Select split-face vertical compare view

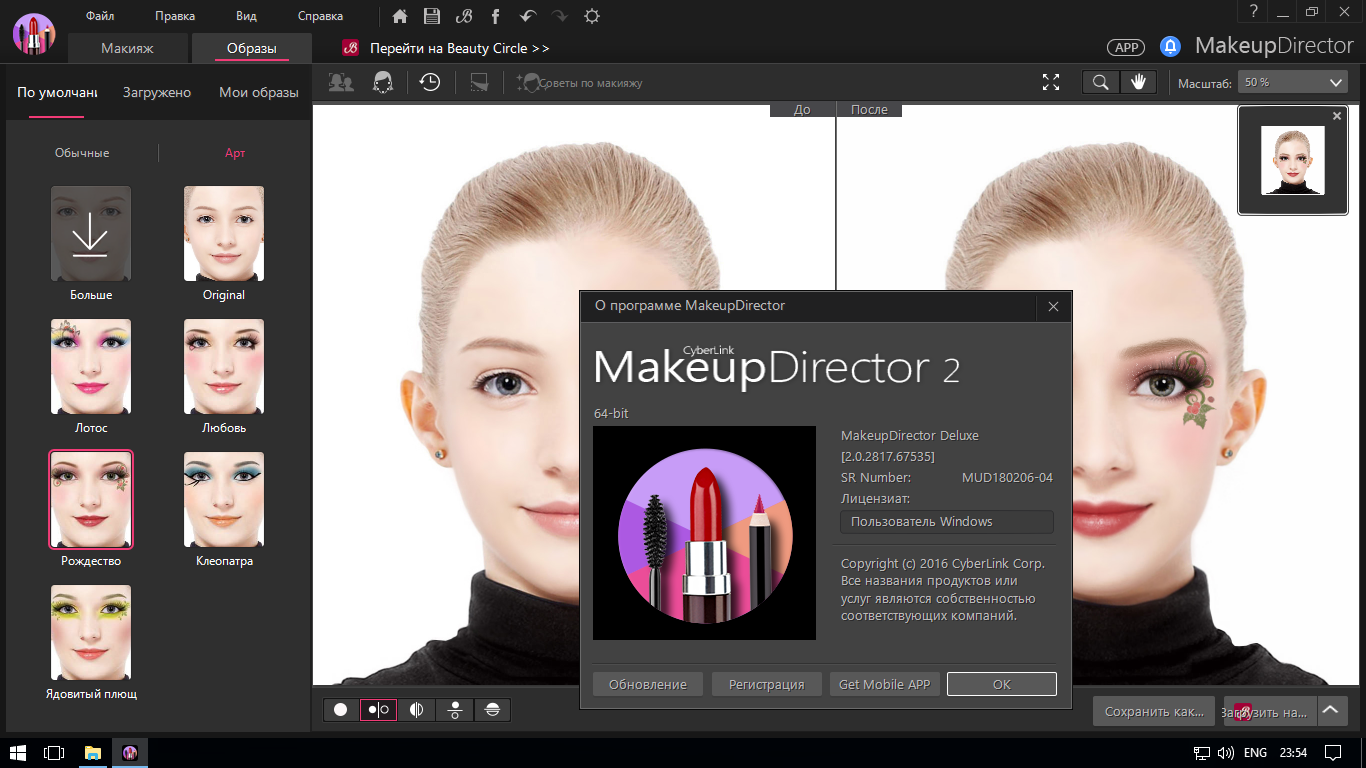[416, 710]
